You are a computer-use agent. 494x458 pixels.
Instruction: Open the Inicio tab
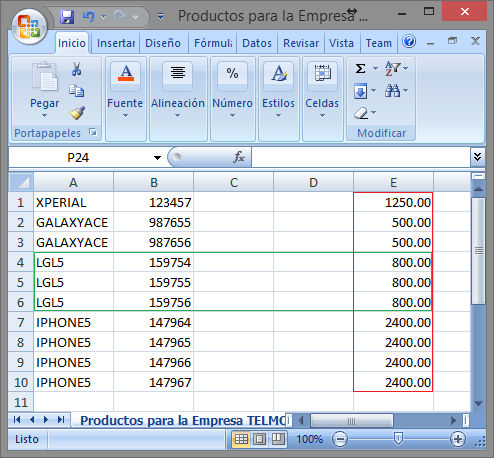pos(72,43)
